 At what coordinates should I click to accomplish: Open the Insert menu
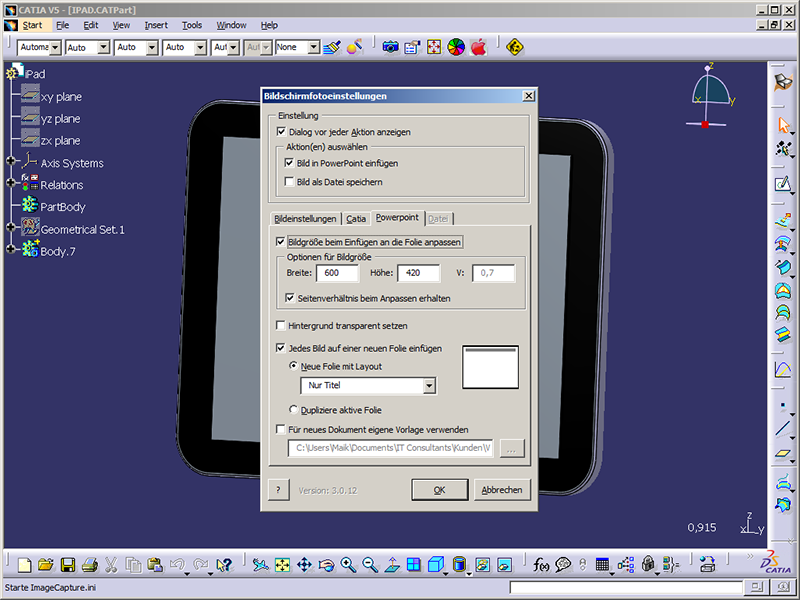click(156, 25)
